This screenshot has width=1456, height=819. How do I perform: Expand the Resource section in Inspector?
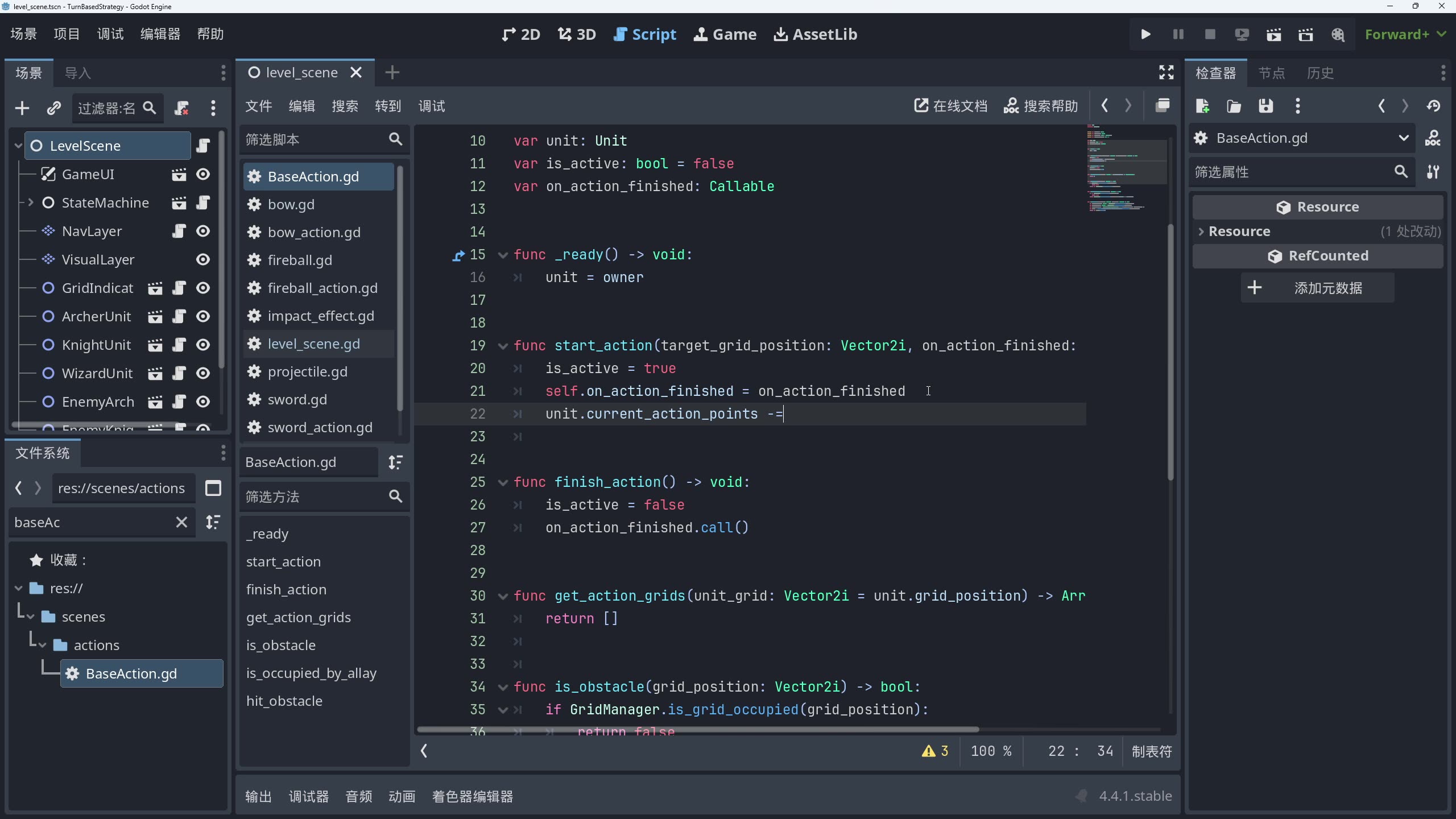coord(1202,231)
